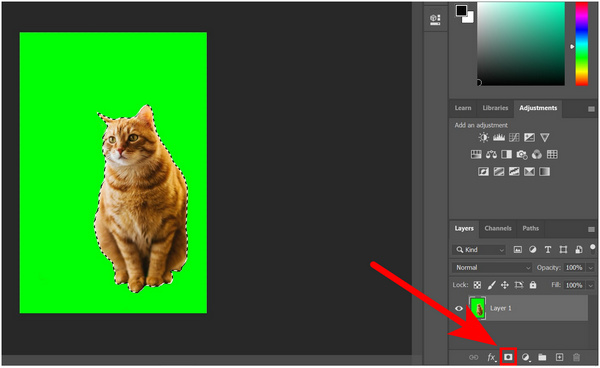Switch to the Libraries tab

point(495,108)
